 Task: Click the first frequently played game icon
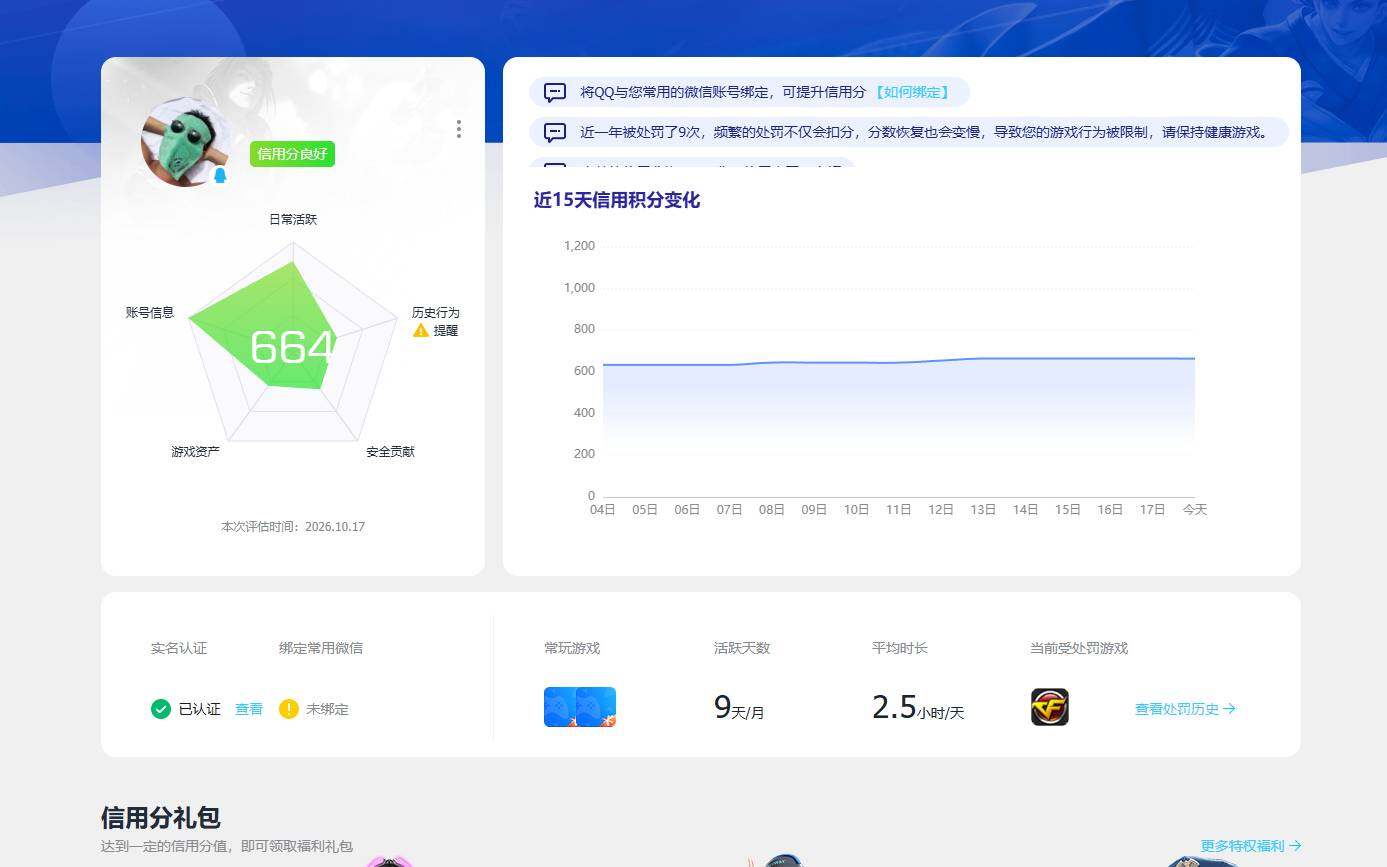point(561,707)
